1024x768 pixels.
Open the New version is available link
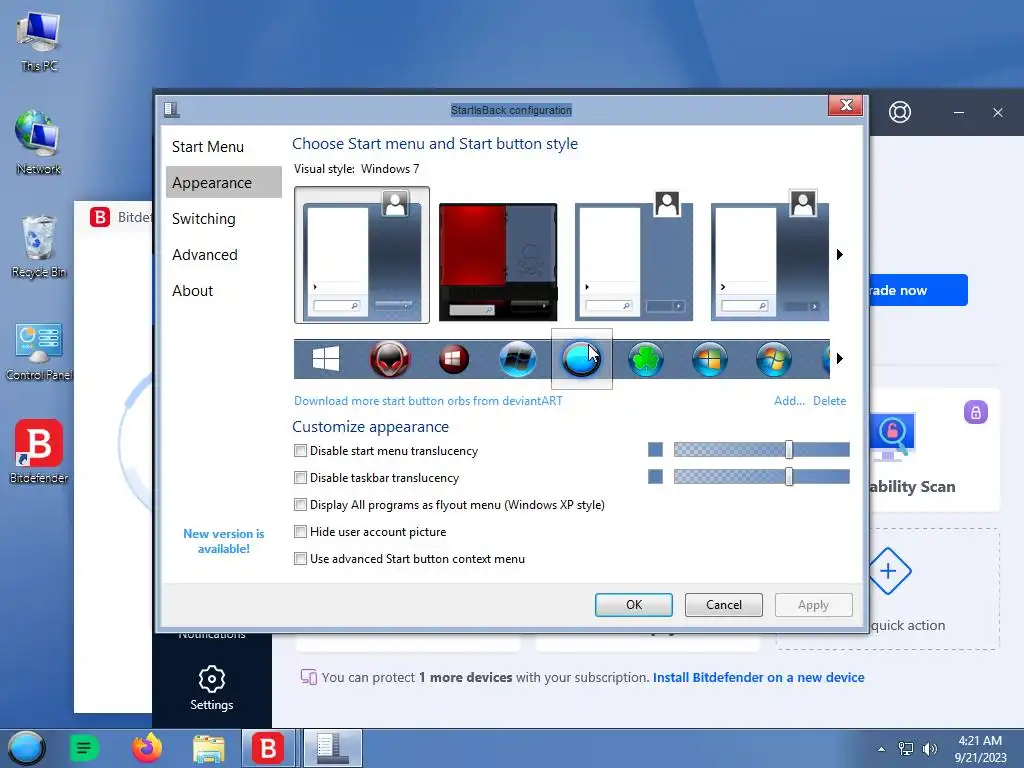tap(223, 541)
